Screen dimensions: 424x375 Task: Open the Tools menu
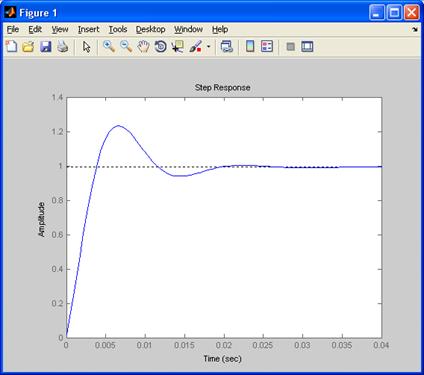[118, 29]
